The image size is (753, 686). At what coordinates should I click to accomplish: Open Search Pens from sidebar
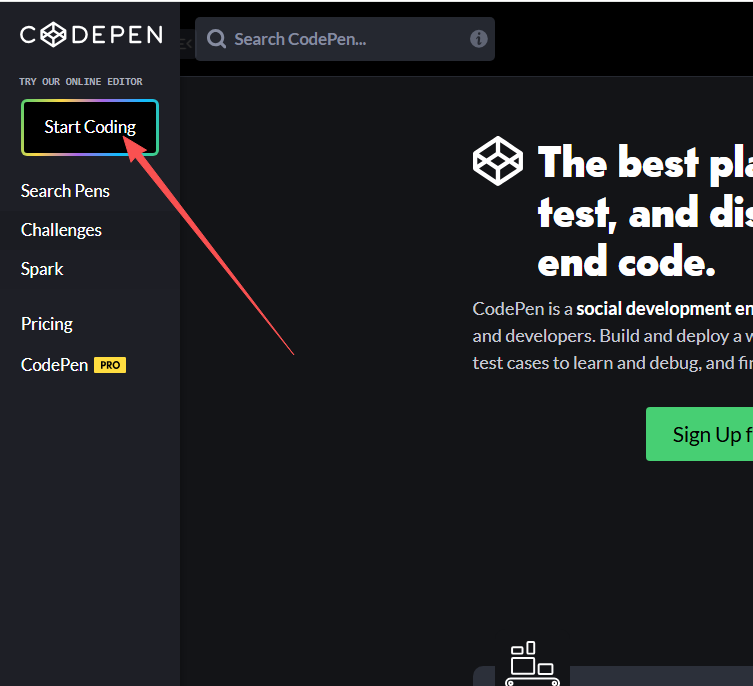tap(65, 191)
